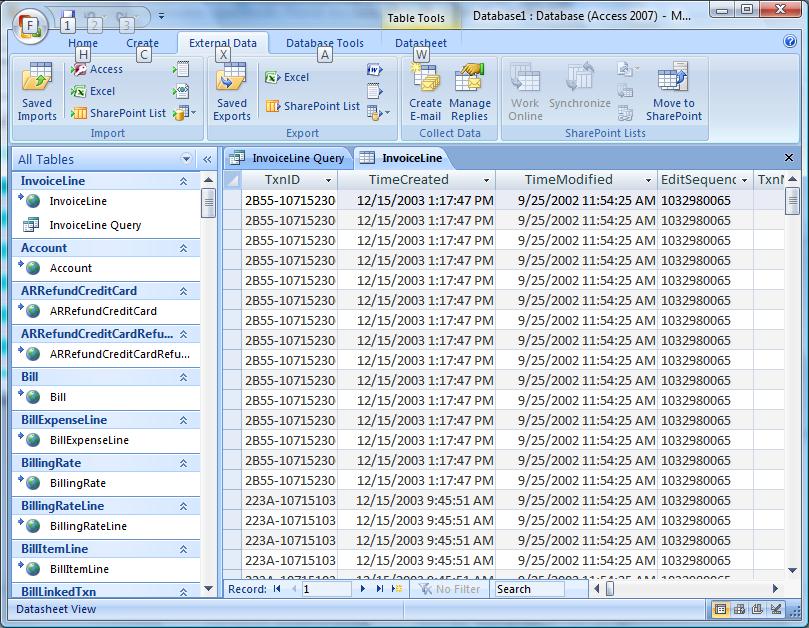The width and height of the screenshot is (809, 628).
Task: Select Datasheet view button in status bar
Action: click(721, 609)
